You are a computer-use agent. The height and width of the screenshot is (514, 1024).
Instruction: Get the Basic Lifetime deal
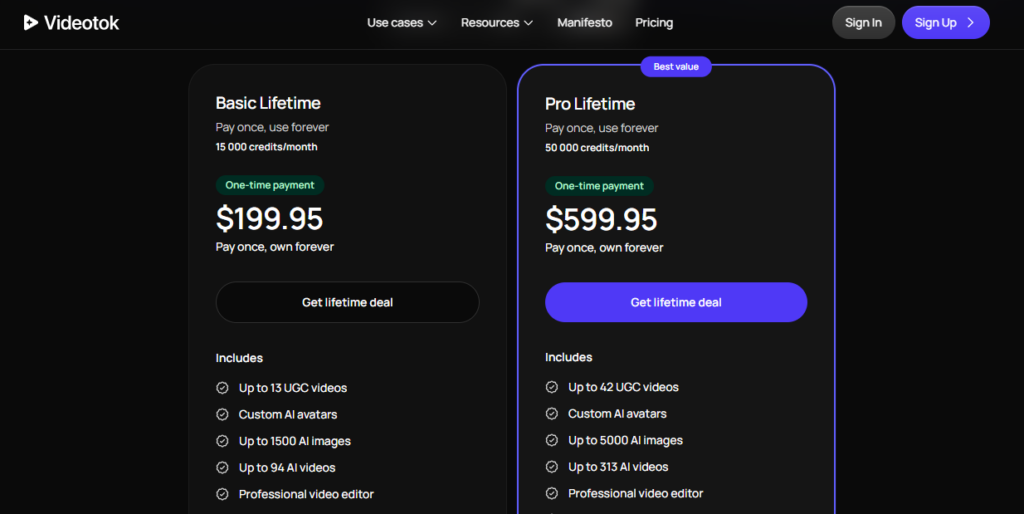pos(347,302)
